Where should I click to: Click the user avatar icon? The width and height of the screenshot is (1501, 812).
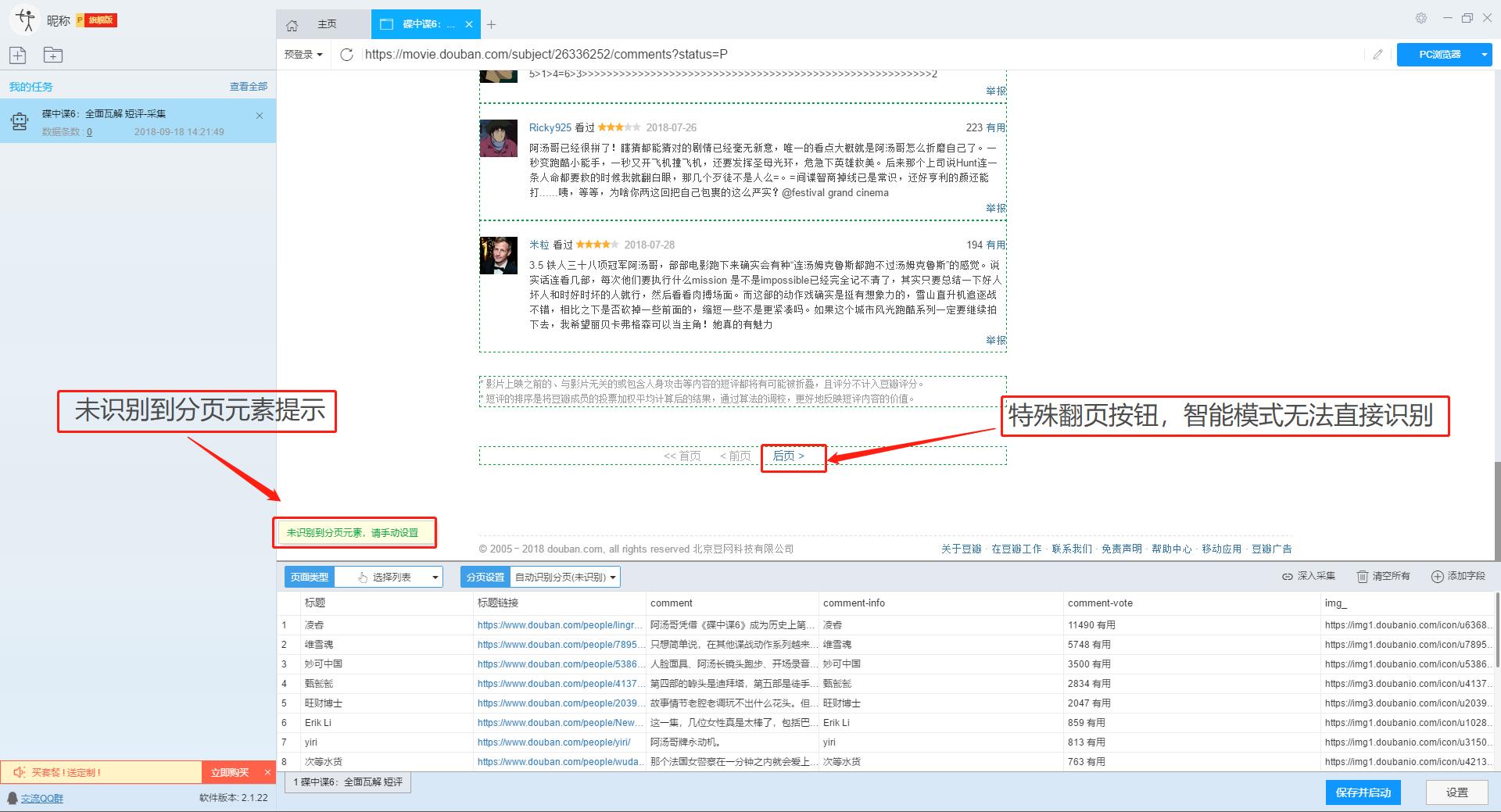coord(25,20)
